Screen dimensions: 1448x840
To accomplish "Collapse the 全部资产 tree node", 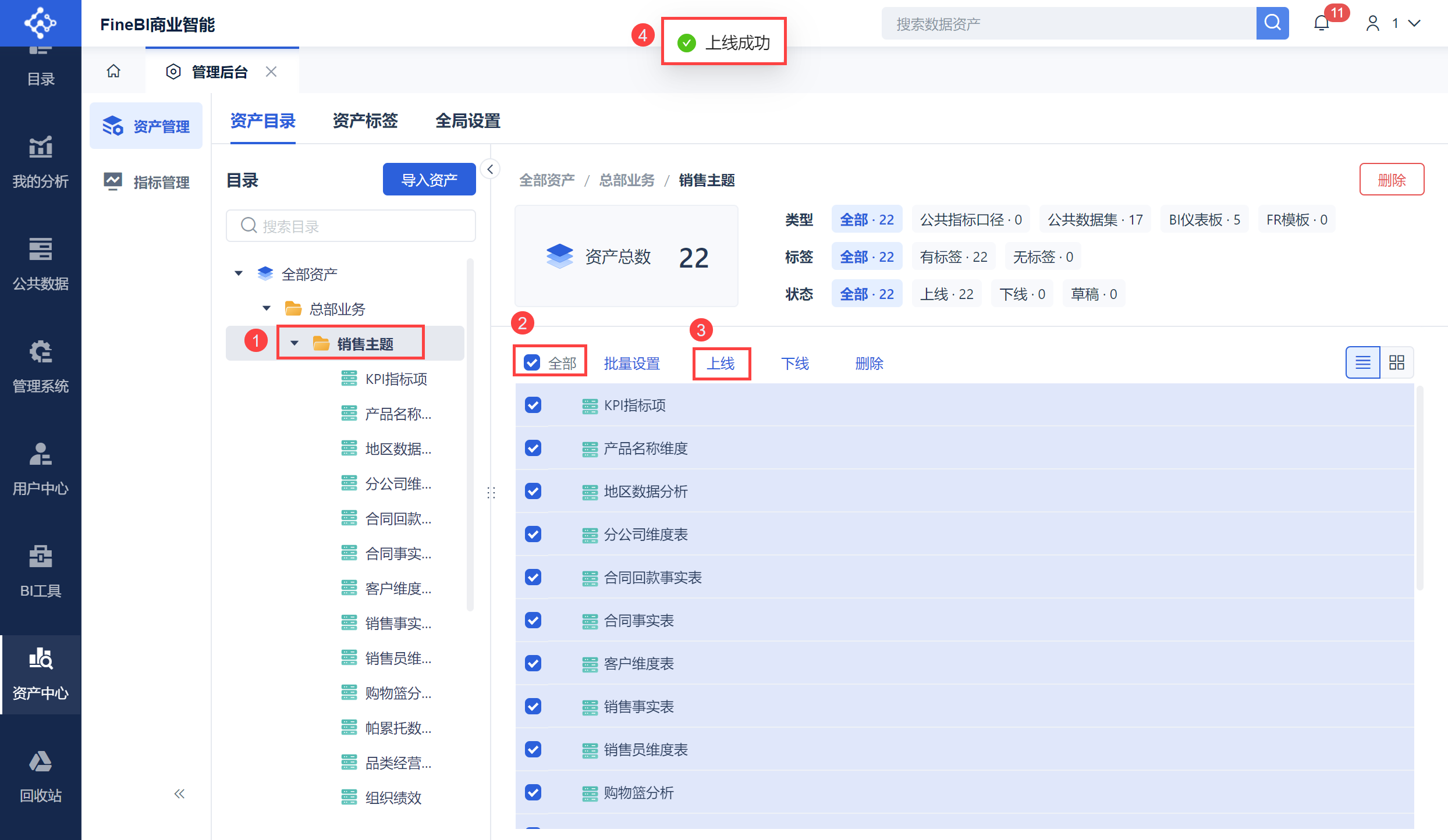I will pos(238,273).
